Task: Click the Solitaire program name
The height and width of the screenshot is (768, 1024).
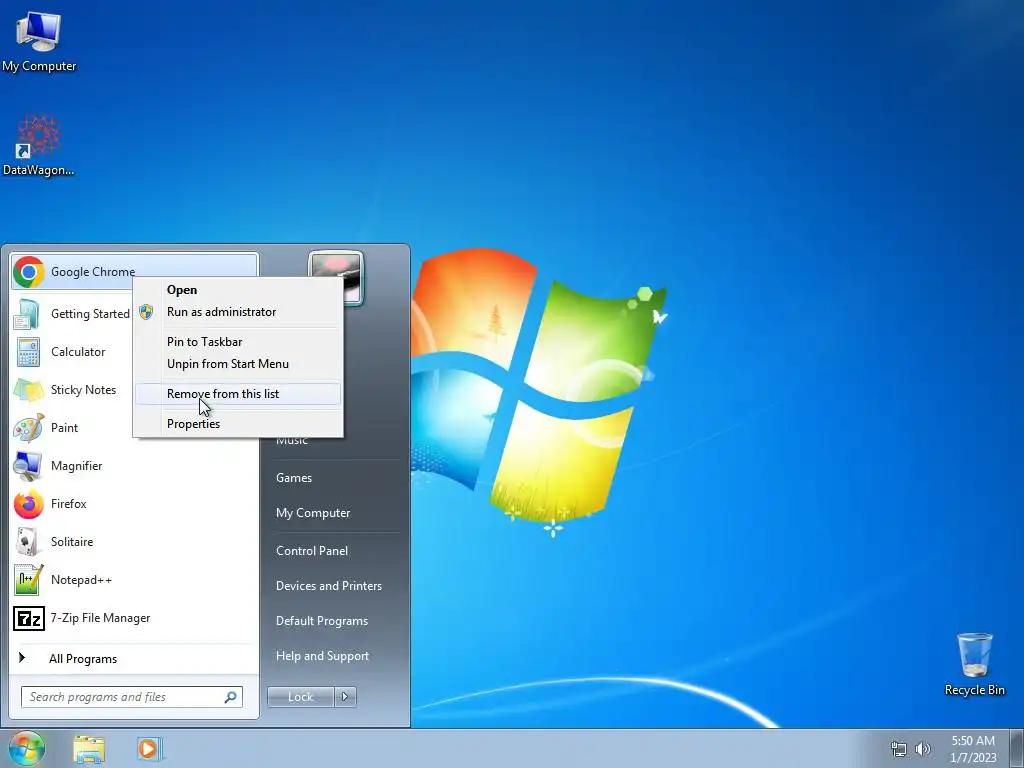Action: (x=72, y=542)
